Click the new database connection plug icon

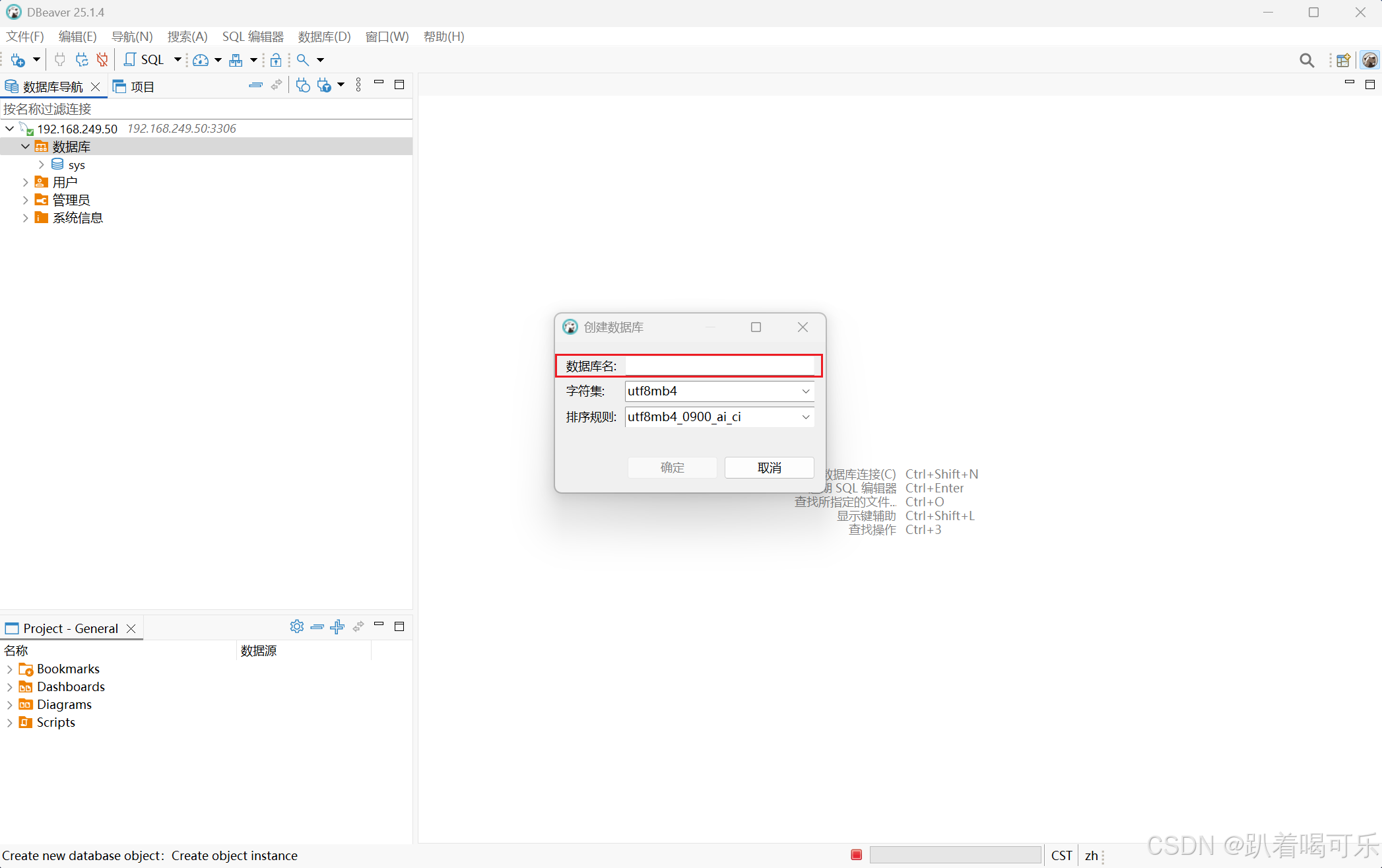coord(18,60)
